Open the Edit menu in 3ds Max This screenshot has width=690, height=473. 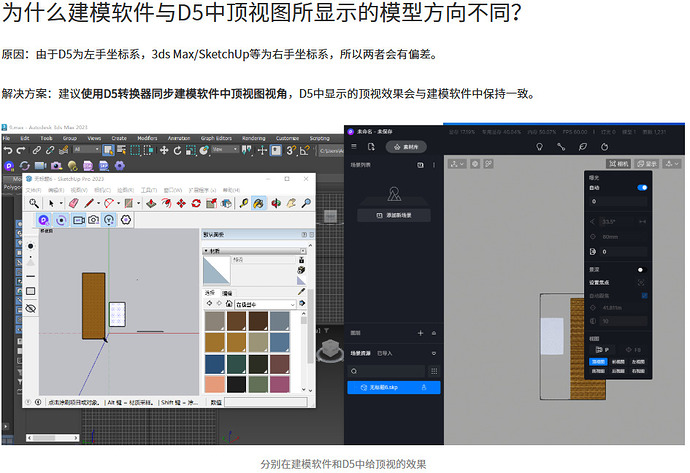point(25,138)
